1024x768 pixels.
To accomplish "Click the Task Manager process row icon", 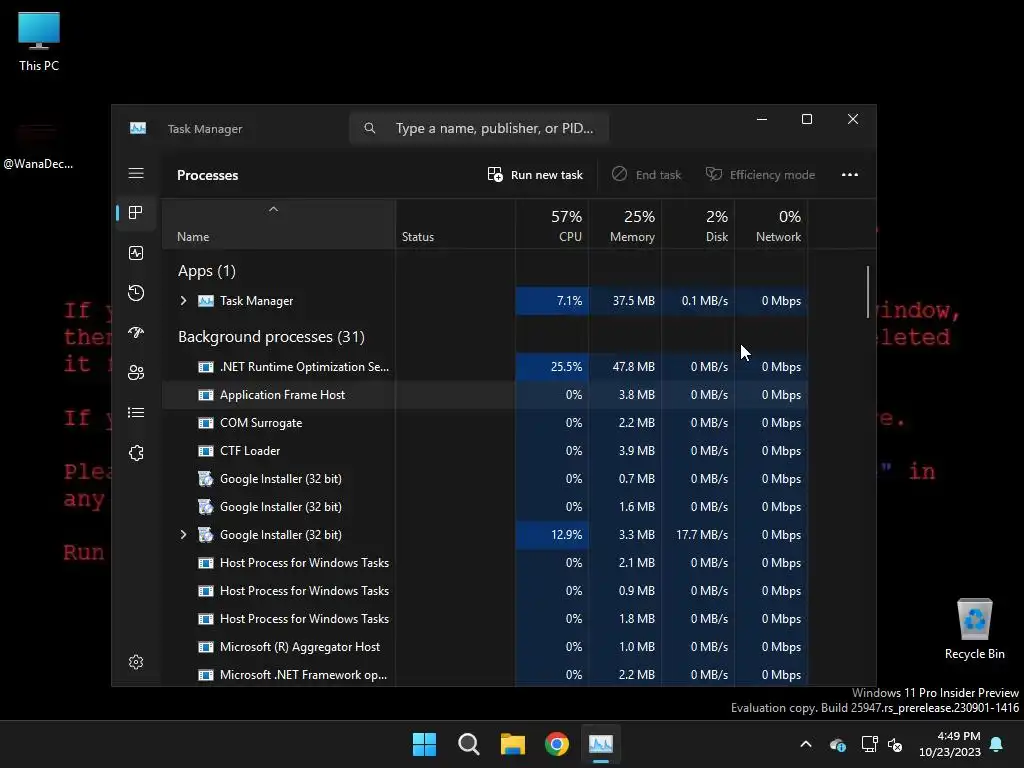I will (x=206, y=301).
